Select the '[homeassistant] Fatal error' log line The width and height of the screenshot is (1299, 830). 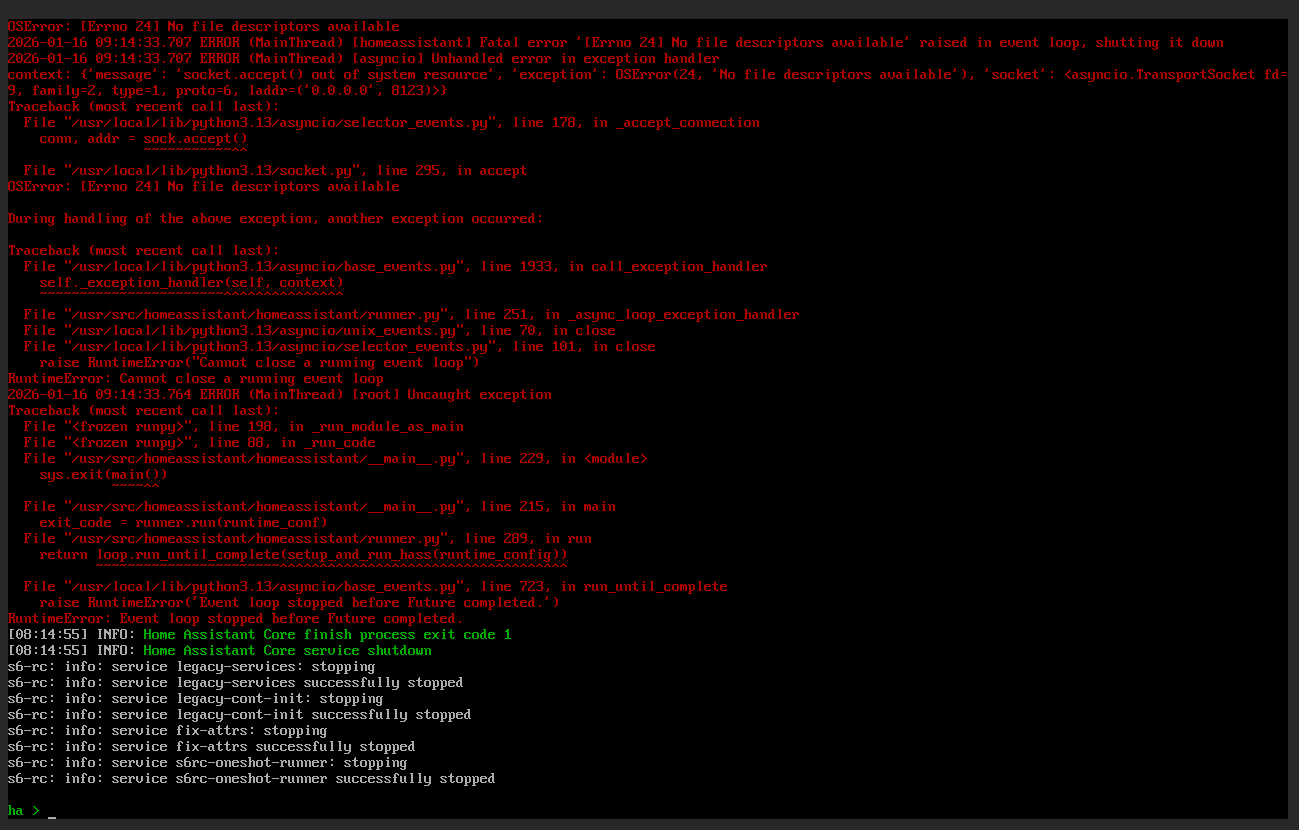(615, 43)
